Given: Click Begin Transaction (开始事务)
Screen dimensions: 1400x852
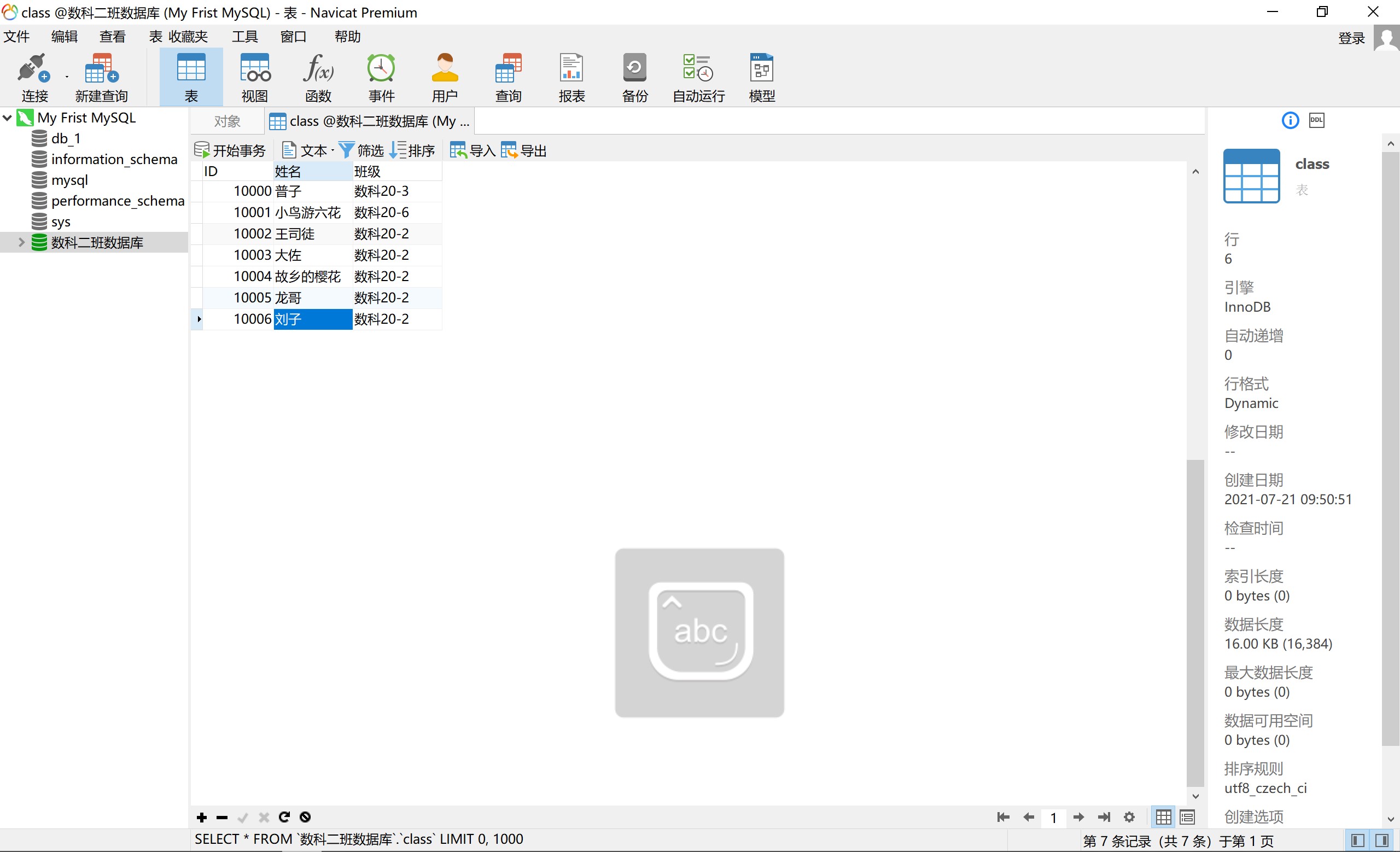Looking at the screenshot, I should click(x=230, y=150).
